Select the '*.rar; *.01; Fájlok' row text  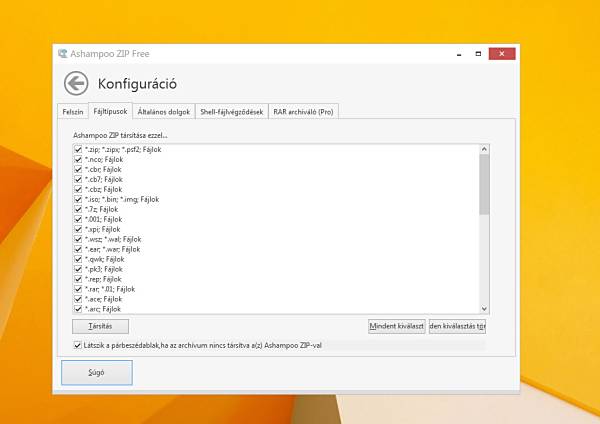click(110, 289)
